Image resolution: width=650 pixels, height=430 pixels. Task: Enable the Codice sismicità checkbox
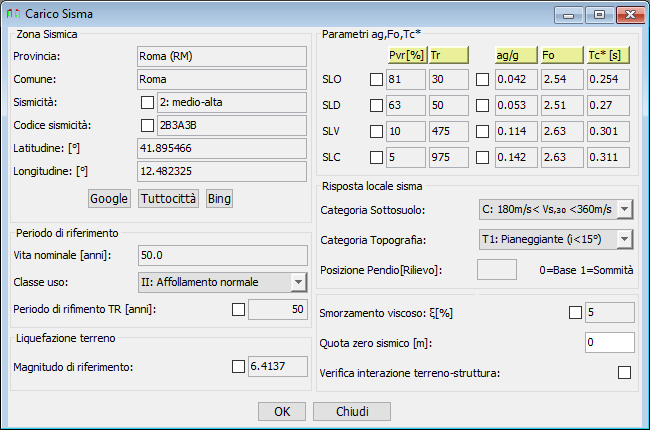point(147,125)
